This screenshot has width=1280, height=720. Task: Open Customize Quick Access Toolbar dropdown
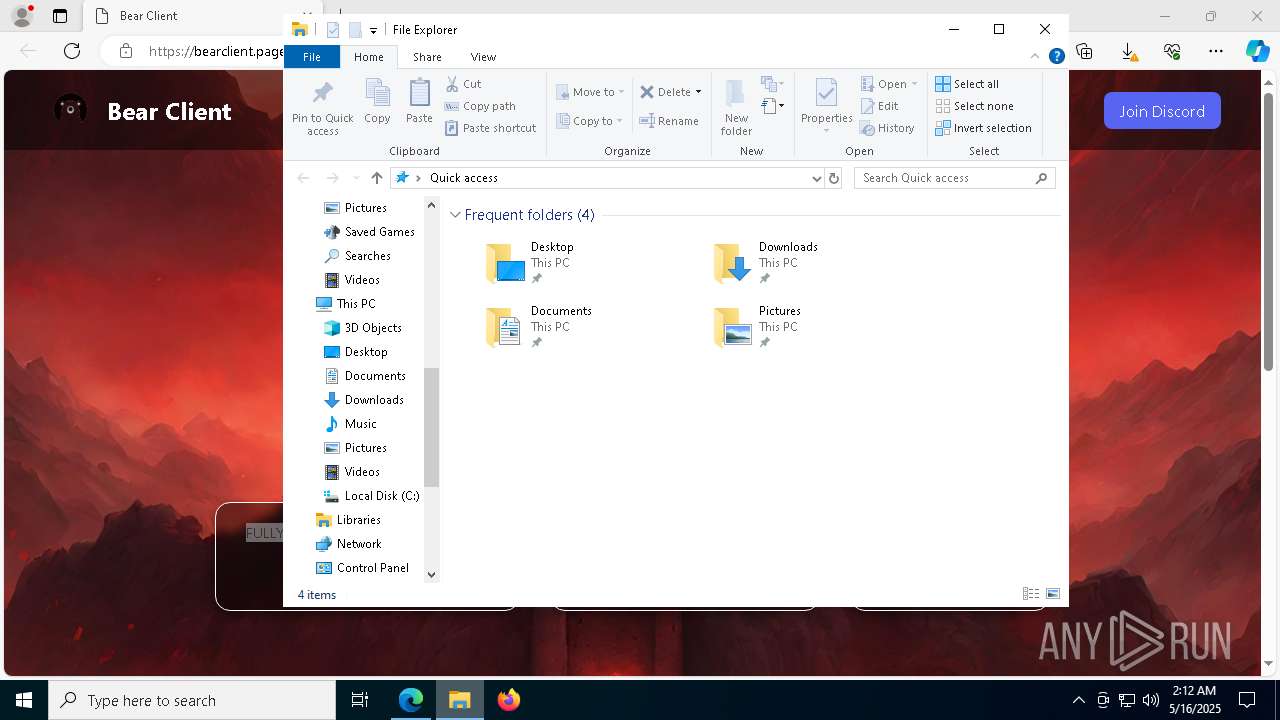click(373, 30)
